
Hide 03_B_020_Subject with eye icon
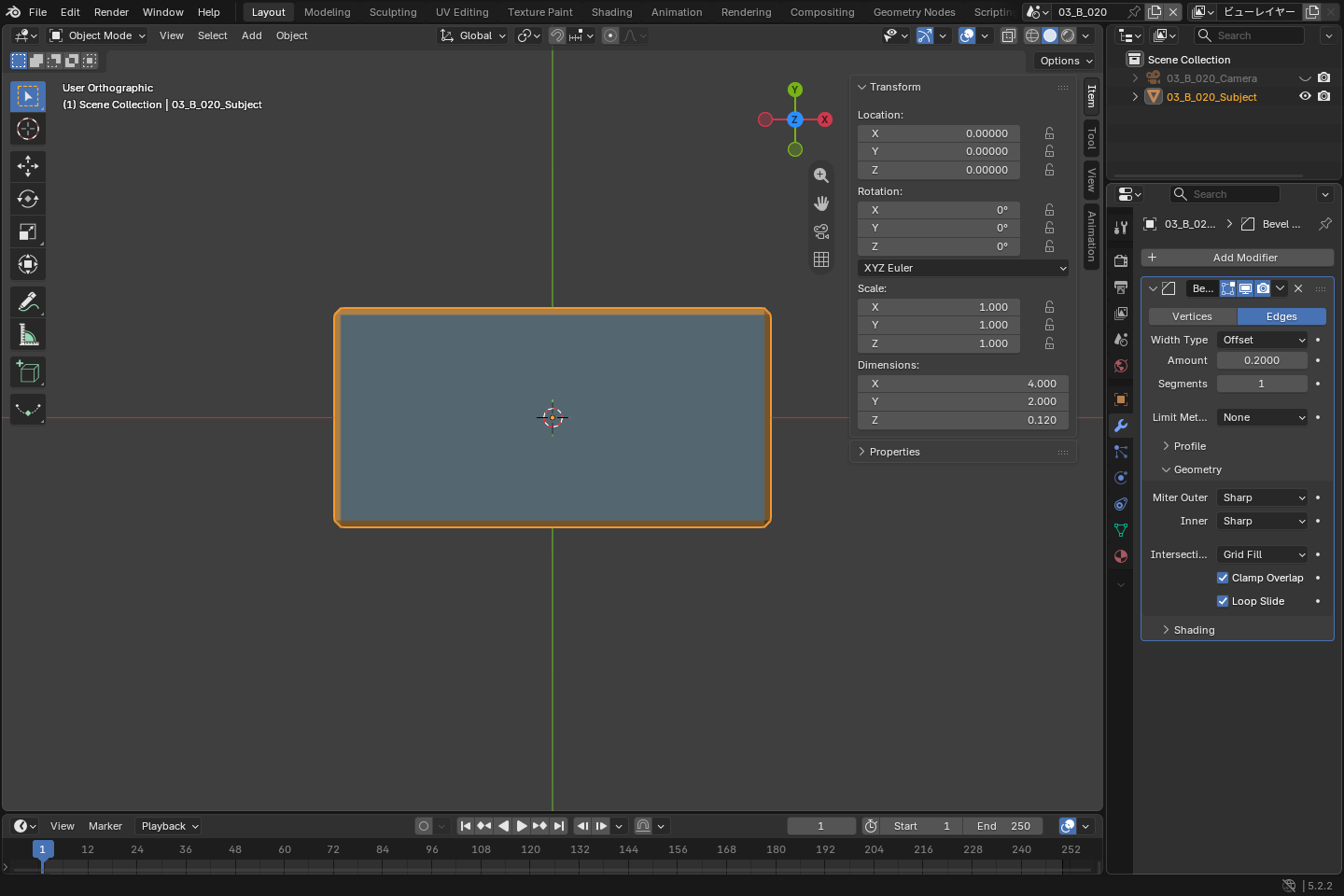coord(1306,96)
